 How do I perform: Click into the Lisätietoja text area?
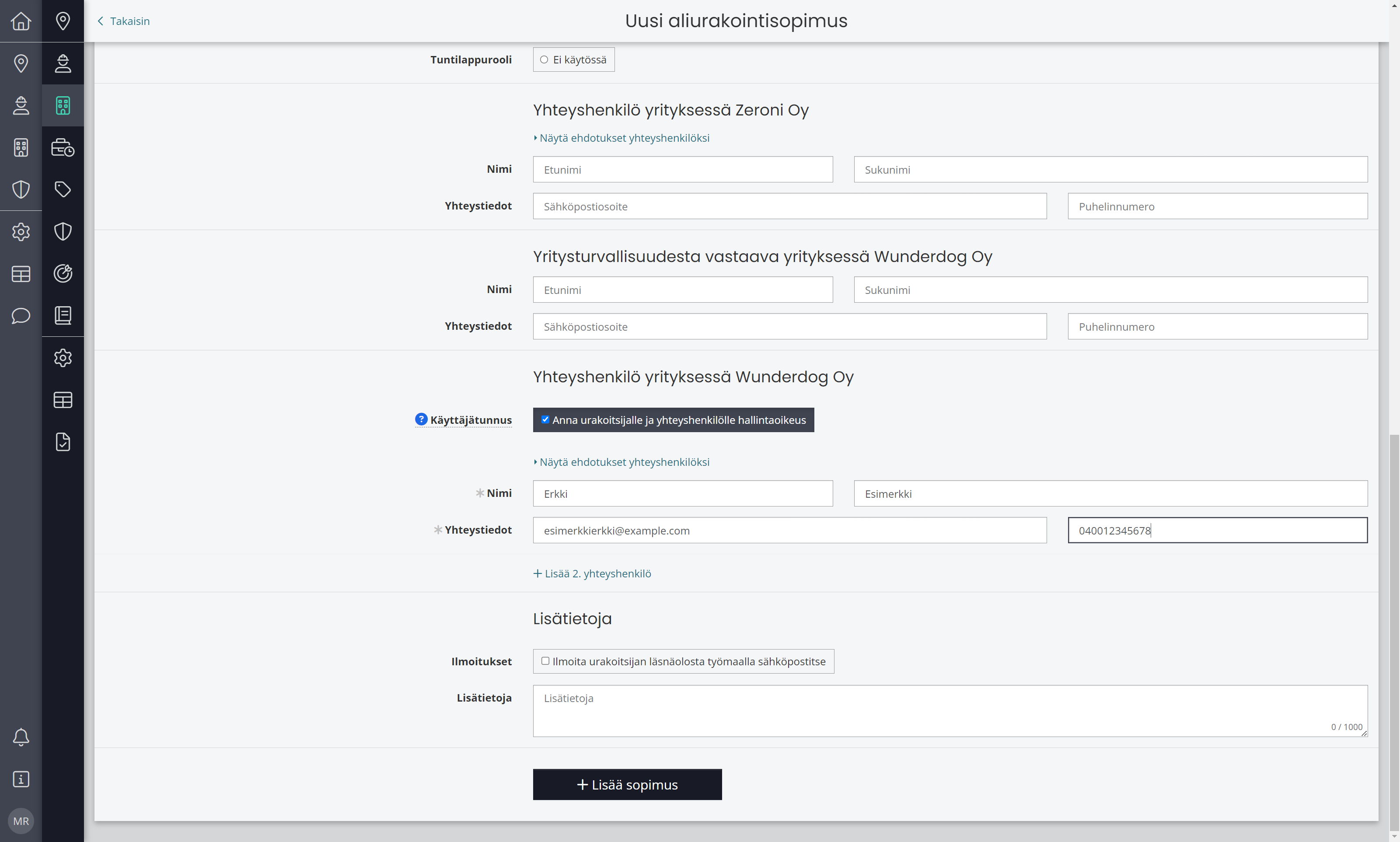(x=950, y=711)
